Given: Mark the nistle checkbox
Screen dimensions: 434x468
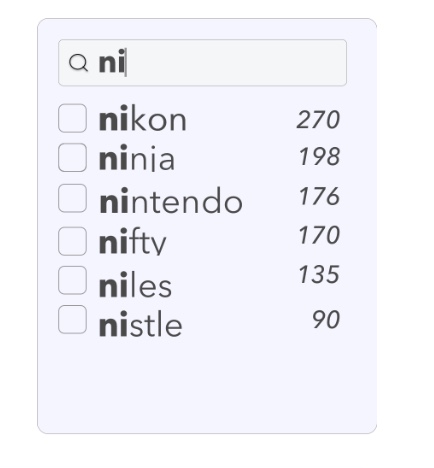Looking at the screenshot, I should tap(73, 319).
